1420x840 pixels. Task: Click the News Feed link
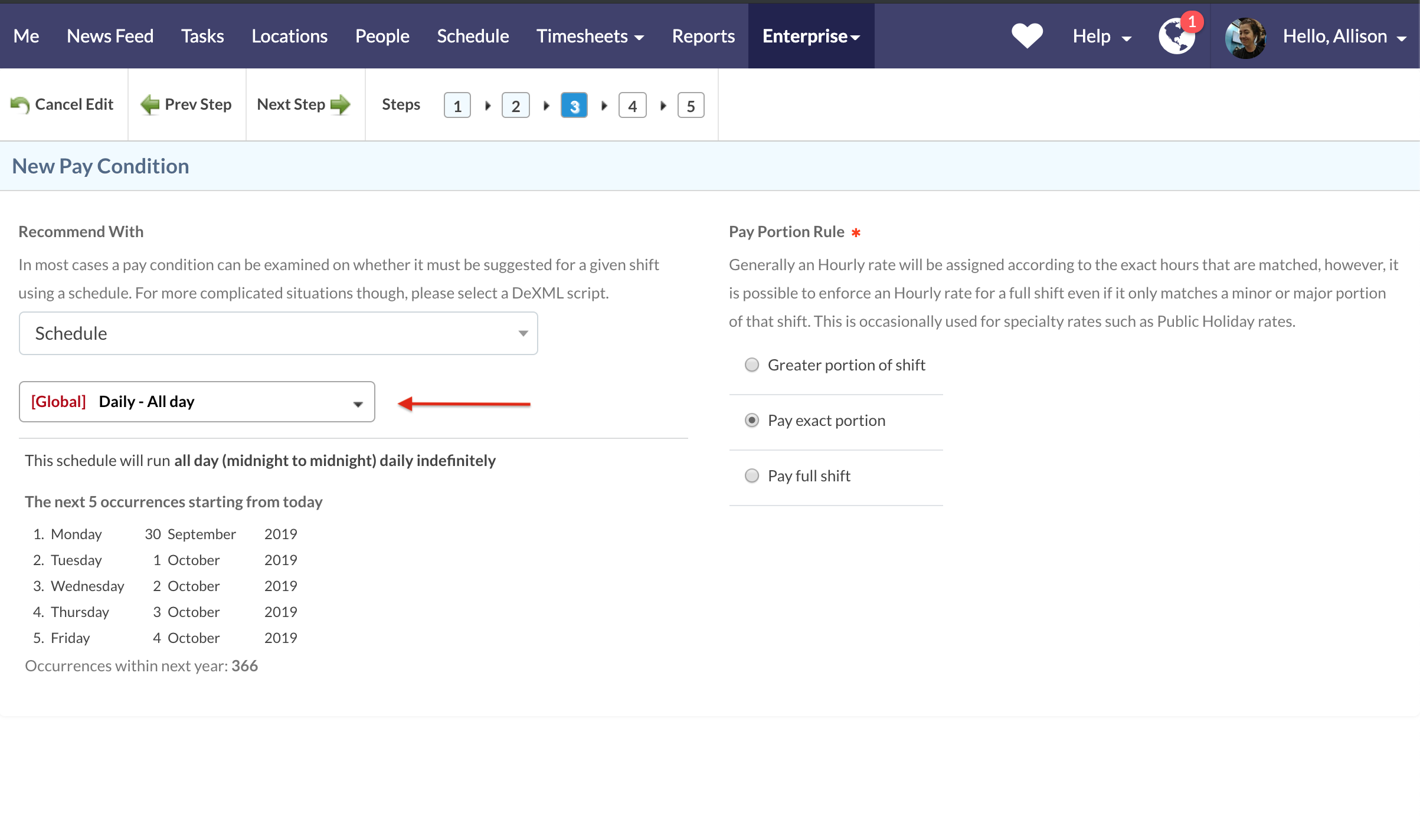click(110, 36)
